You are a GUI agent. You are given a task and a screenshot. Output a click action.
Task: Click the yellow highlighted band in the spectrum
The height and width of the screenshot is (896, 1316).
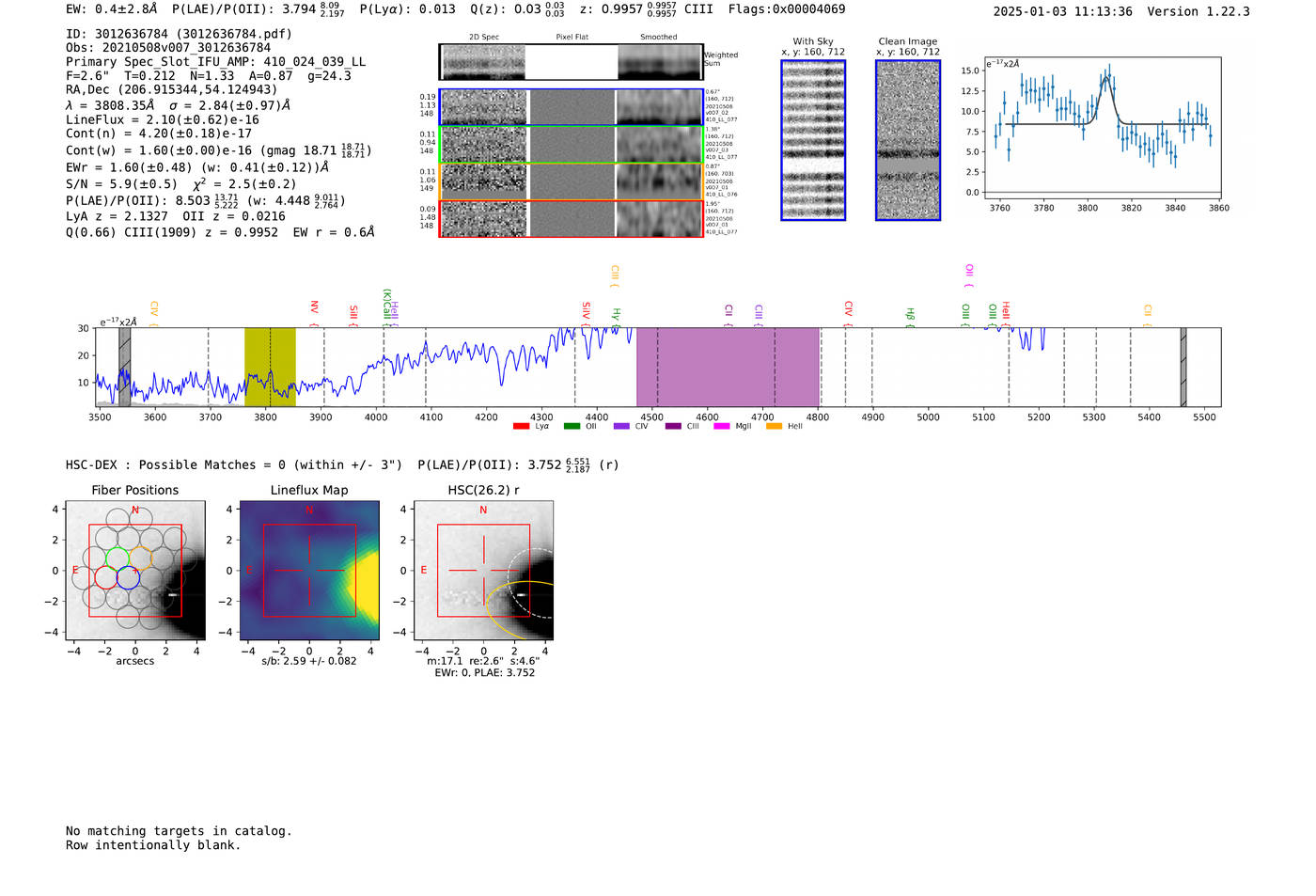[270, 367]
